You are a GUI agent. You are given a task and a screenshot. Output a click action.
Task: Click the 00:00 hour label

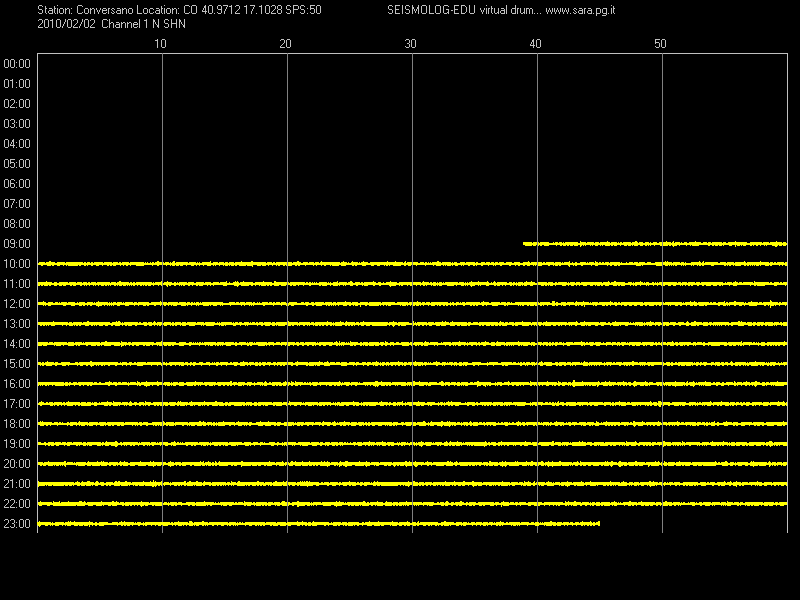click(17, 64)
